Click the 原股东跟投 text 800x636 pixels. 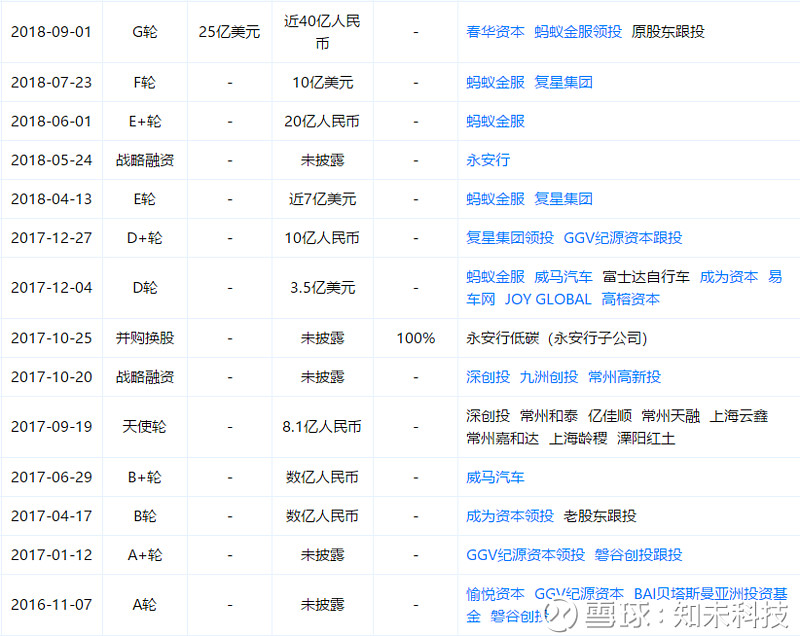pos(668,32)
